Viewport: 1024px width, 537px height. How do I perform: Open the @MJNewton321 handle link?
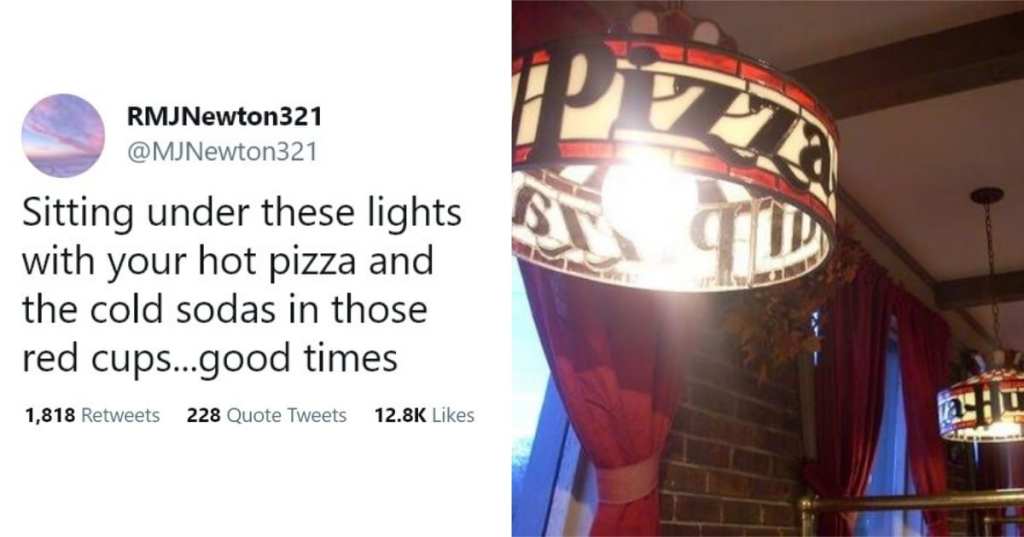221,152
